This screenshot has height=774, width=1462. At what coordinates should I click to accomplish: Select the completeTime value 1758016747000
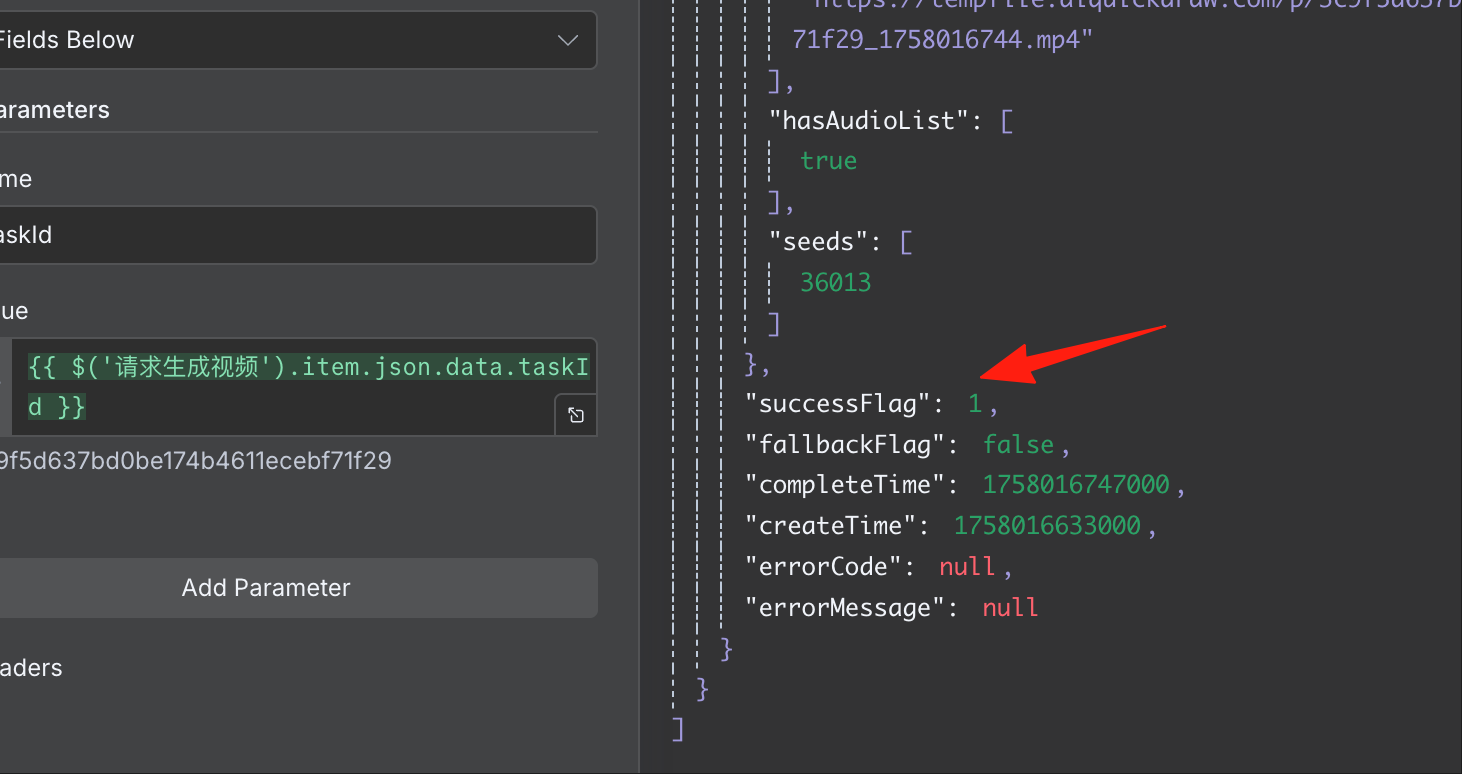coord(1076,485)
